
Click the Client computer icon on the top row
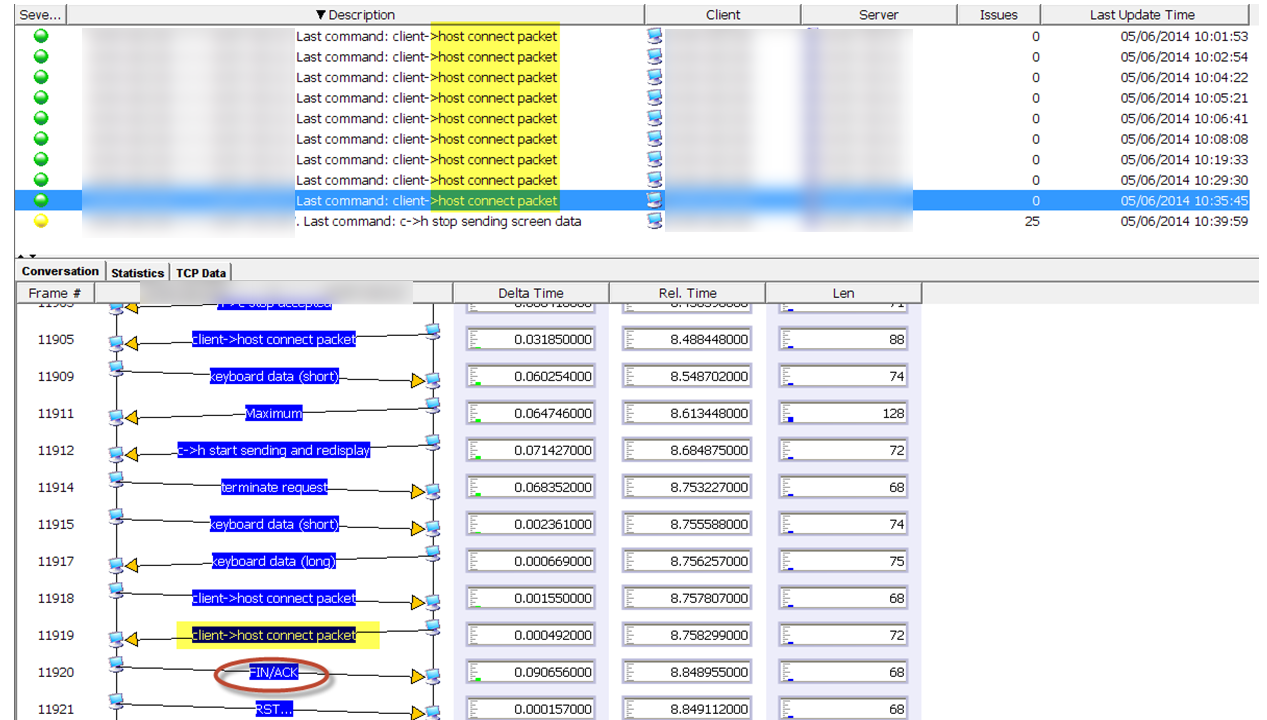[x=653, y=36]
